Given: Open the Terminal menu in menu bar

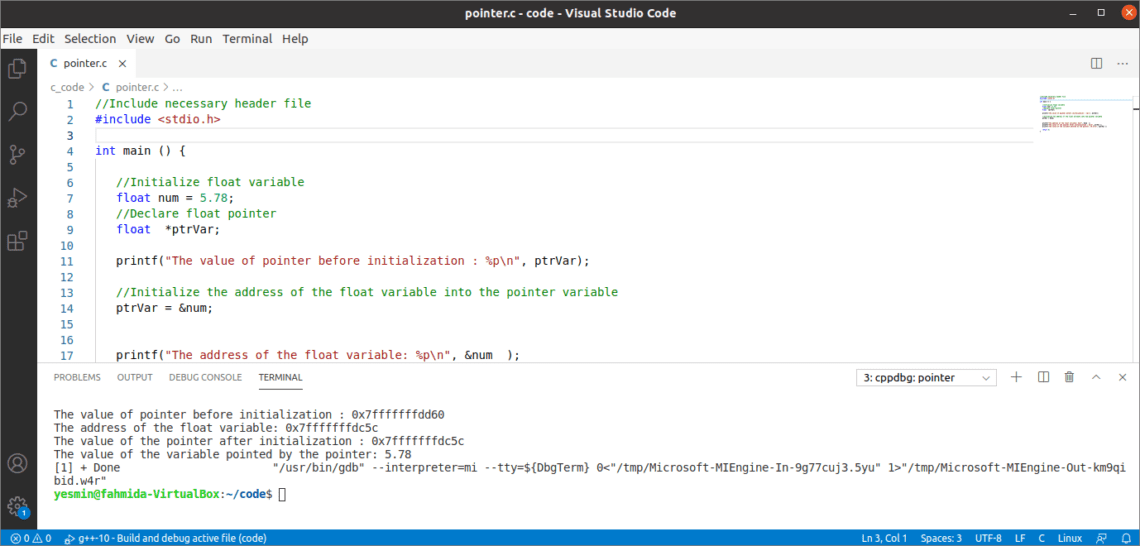Looking at the screenshot, I should tap(247, 39).
